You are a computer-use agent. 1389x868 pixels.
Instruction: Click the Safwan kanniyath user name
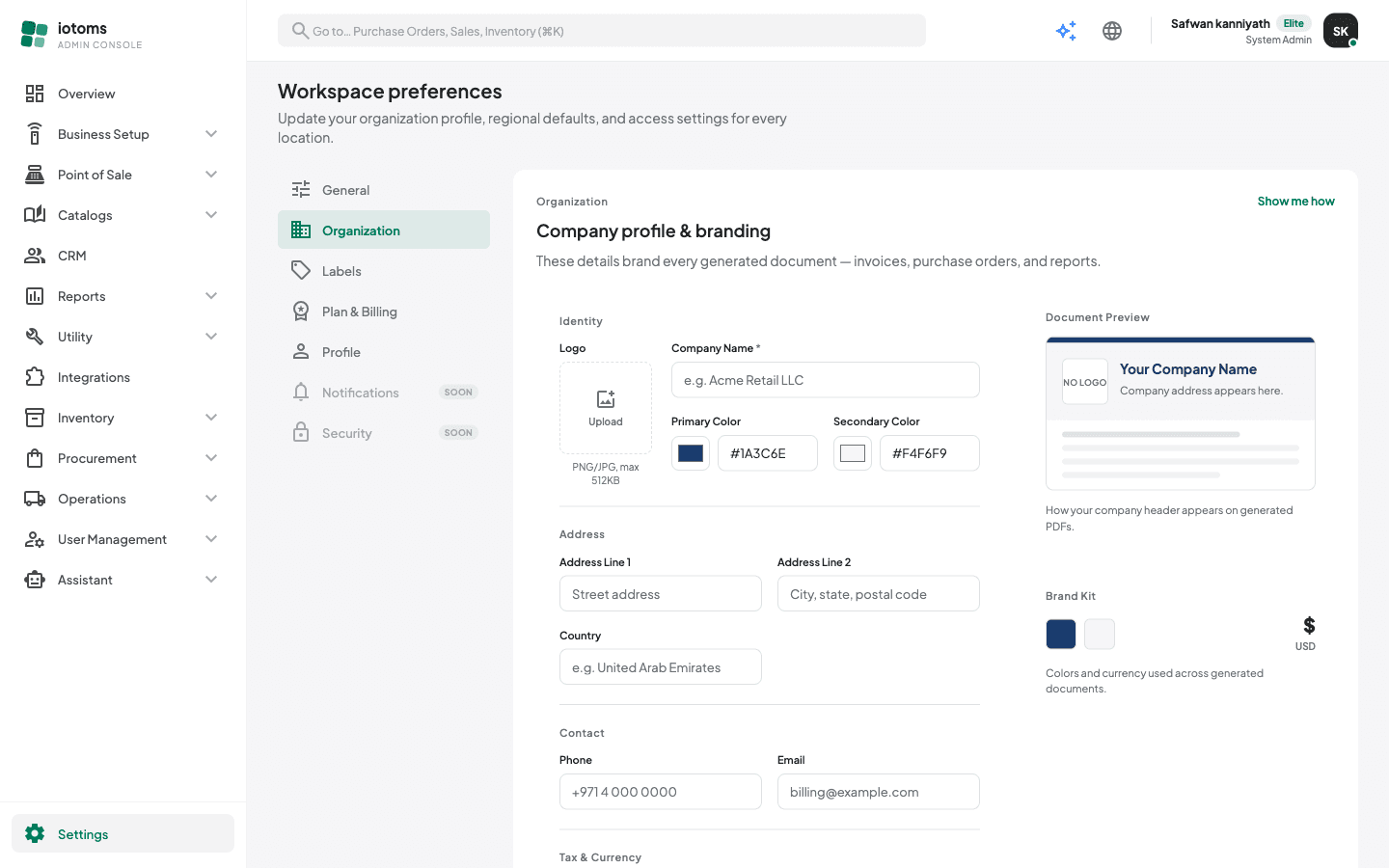click(x=1220, y=23)
